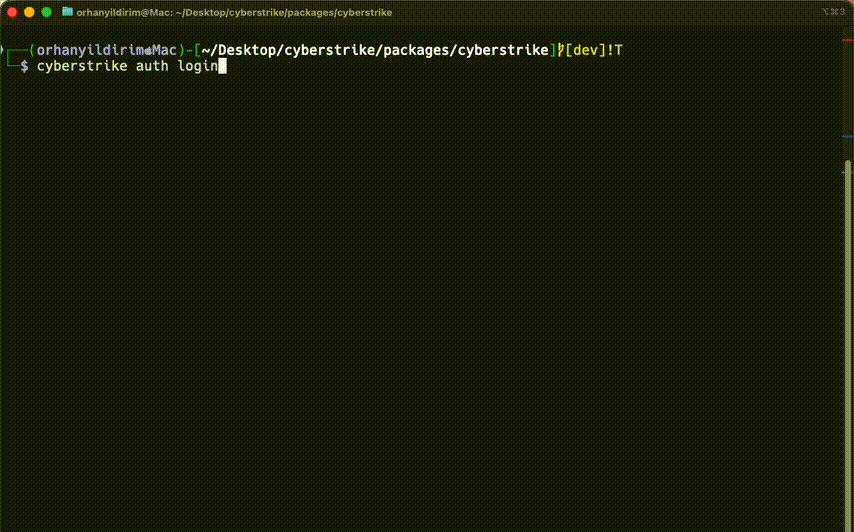Click the hostname Mac in the prompt

coord(164,50)
